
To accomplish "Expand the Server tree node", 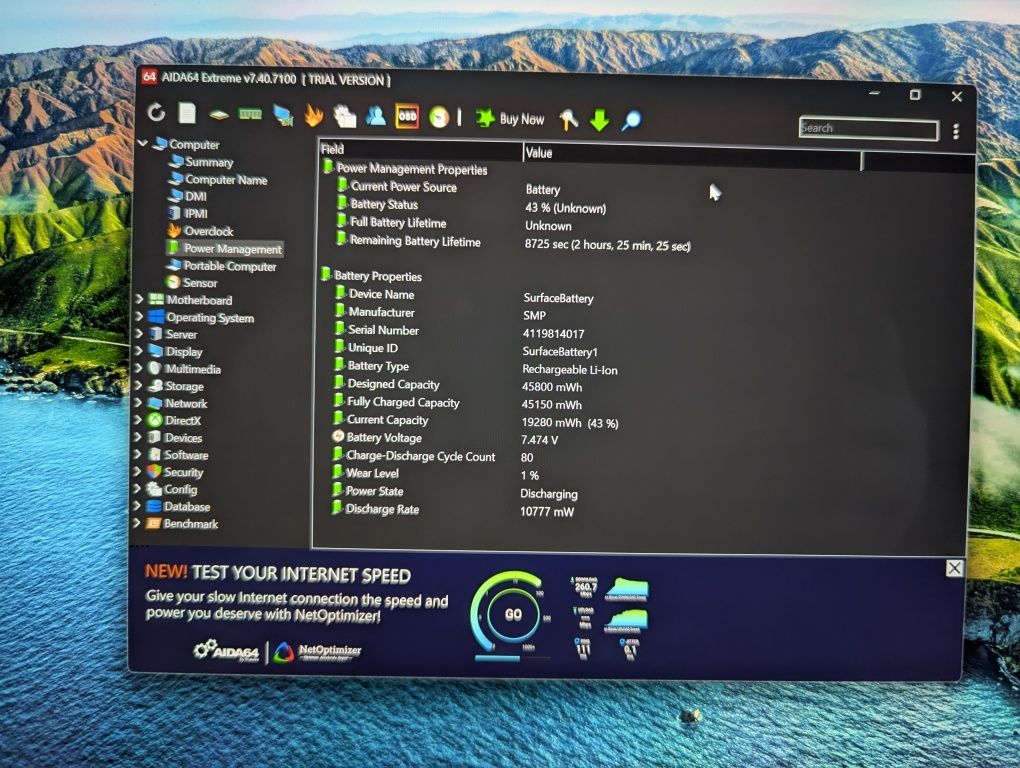I will [139, 334].
